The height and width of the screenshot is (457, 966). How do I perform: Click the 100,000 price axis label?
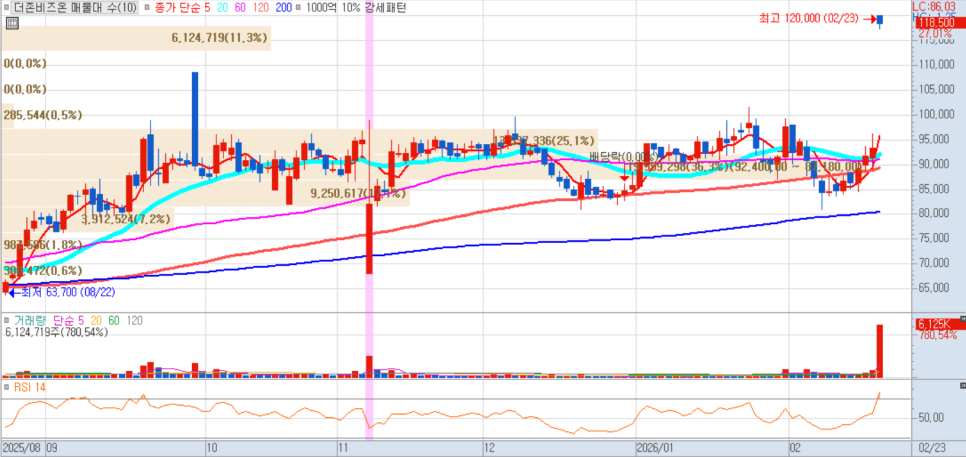point(936,115)
